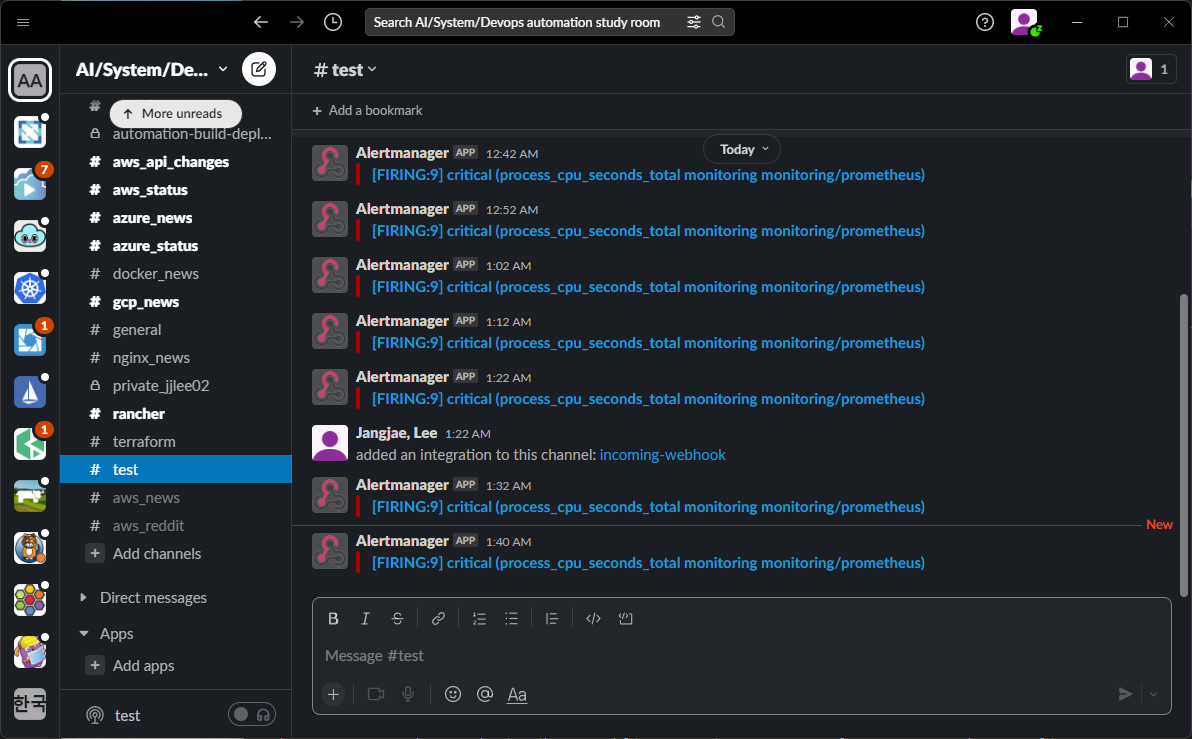Send the message with arrow icon
This screenshot has height=739, width=1192.
tap(1125, 694)
